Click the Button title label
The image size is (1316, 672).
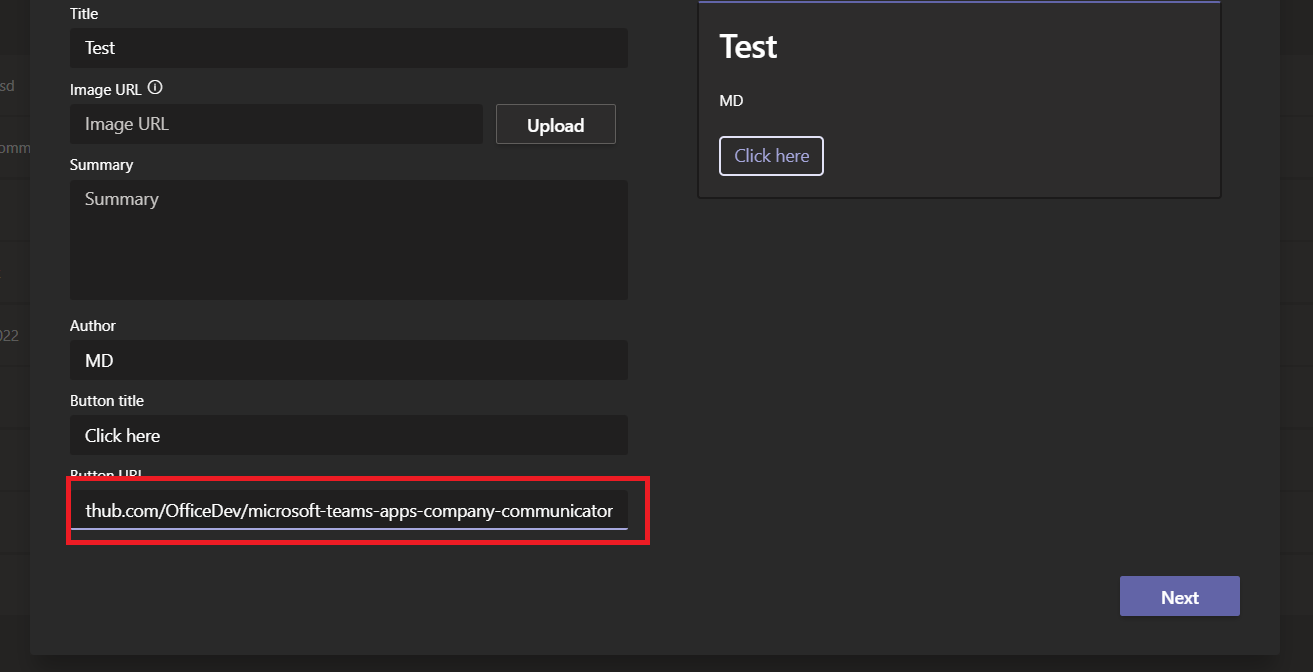[x=107, y=400]
